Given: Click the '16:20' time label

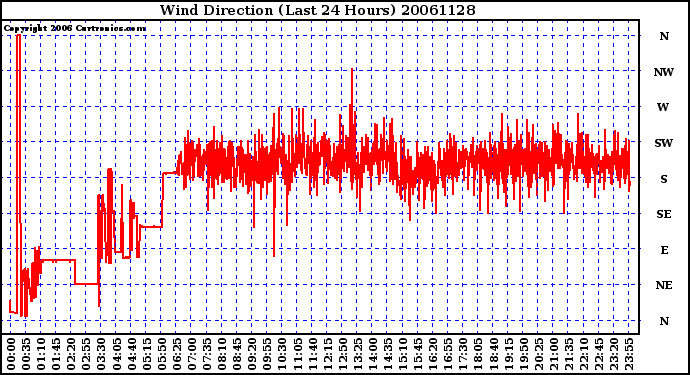Looking at the screenshot, I should 433,355.
